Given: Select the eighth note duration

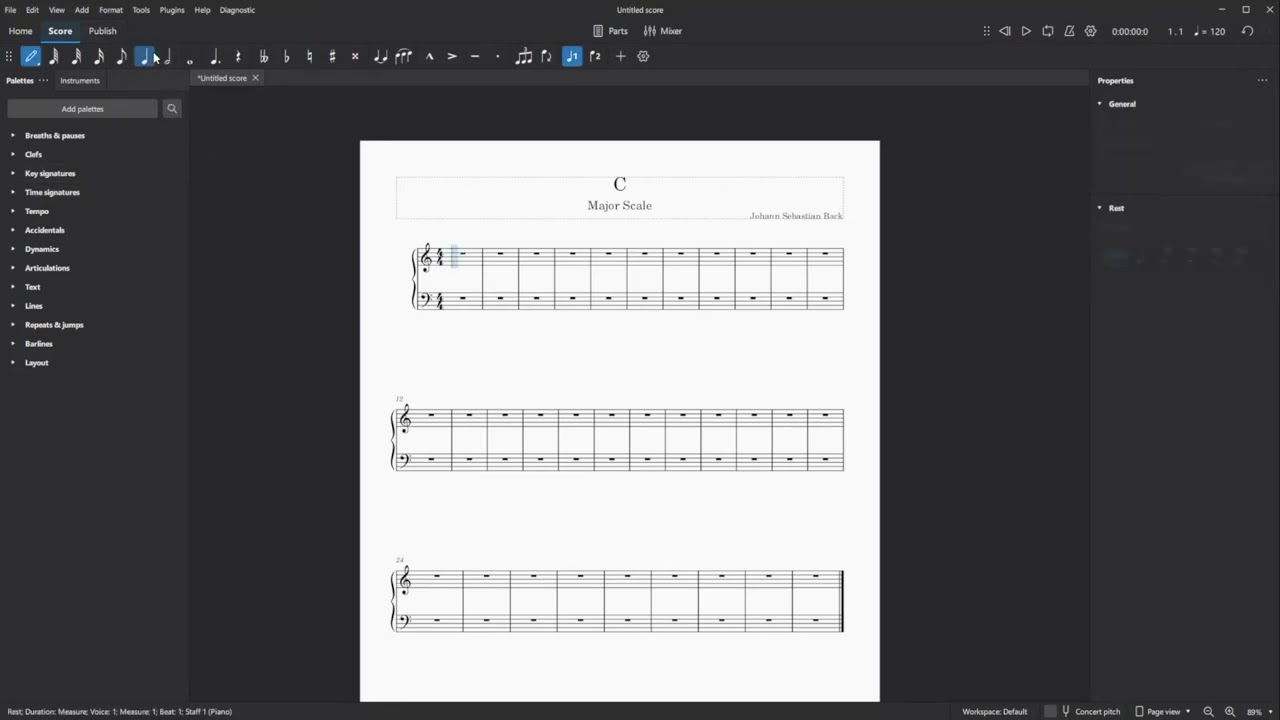Looking at the screenshot, I should click(x=121, y=57).
